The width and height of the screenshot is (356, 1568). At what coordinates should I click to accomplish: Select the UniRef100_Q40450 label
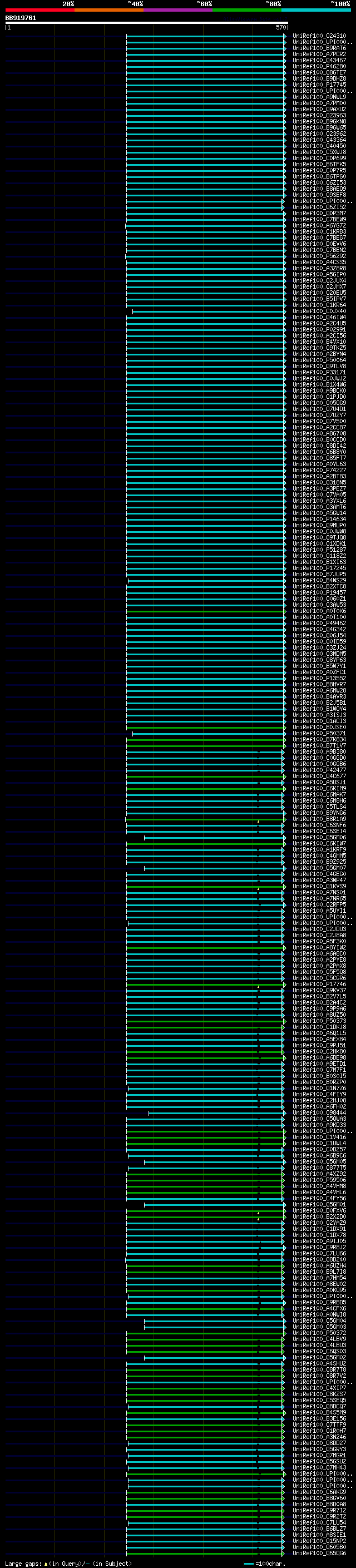[x=319, y=146]
